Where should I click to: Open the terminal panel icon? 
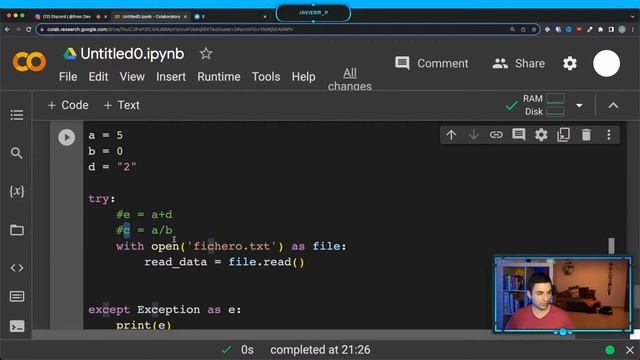17,327
